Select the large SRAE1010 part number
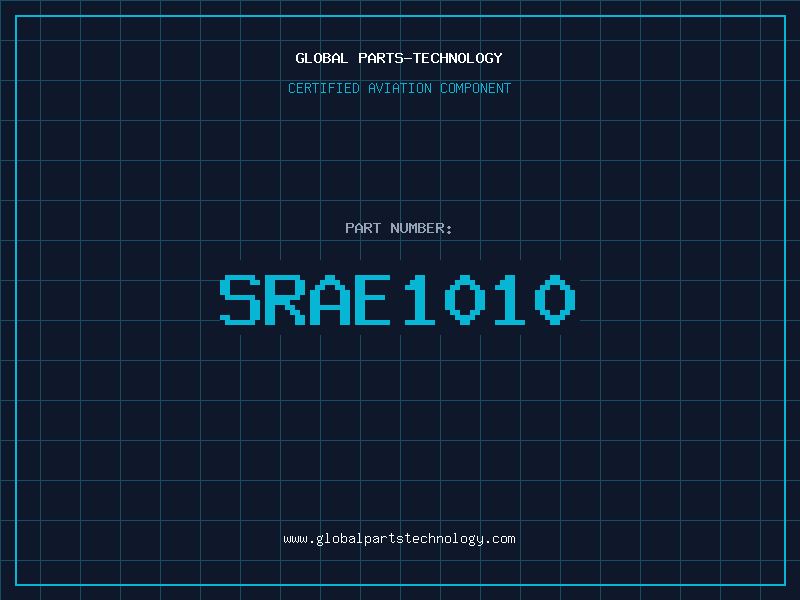The height and width of the screenshot is (600, 800). pos(399,300)
